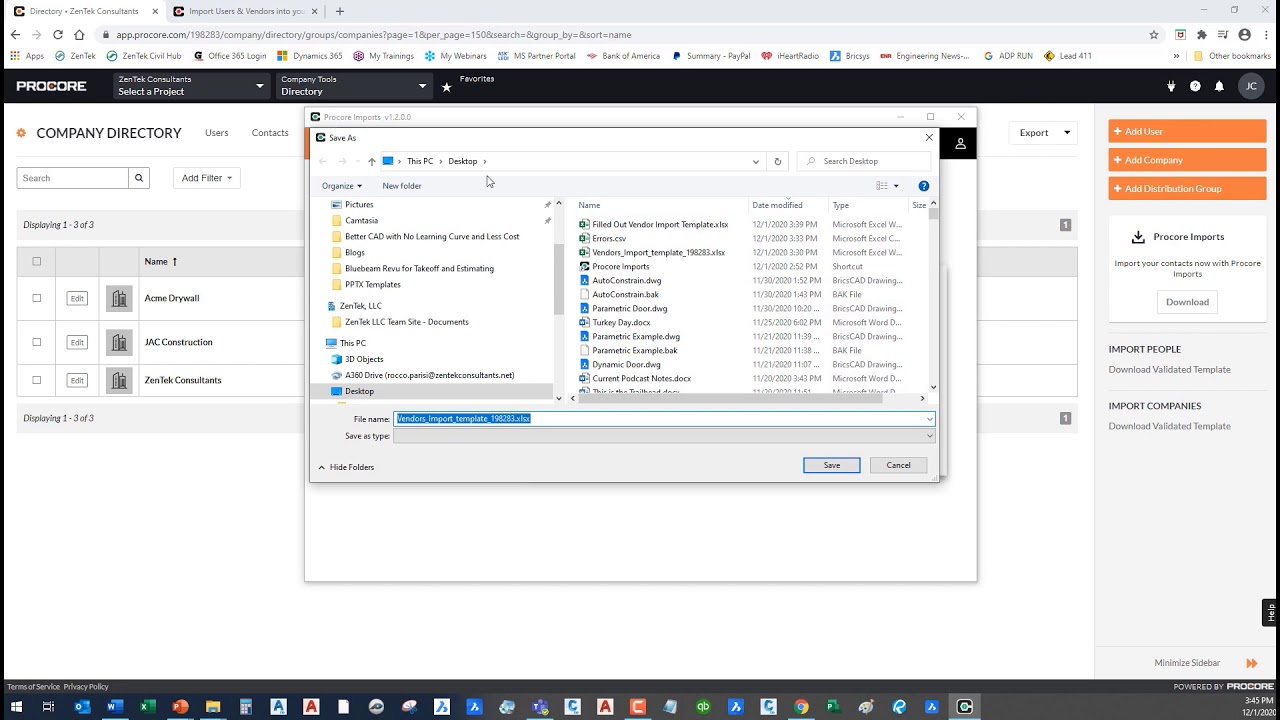Collapse with Hide Folders
The height and width of the screenshot is (720, 1280).
[346, 467]
